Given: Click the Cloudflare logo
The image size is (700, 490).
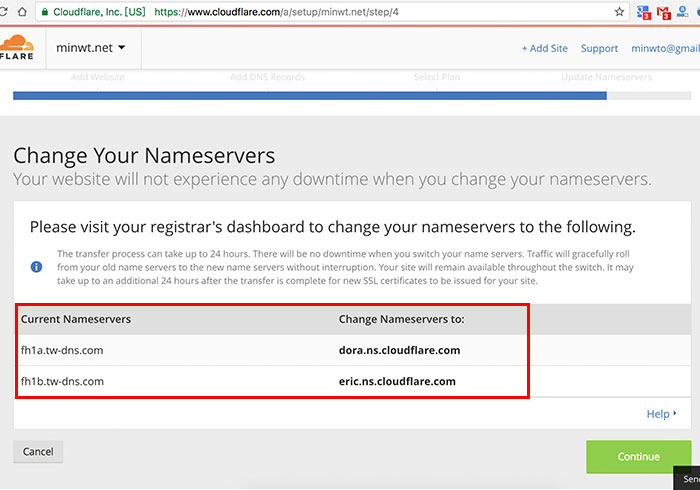Looking at the screenshot, I should [17, 47].
